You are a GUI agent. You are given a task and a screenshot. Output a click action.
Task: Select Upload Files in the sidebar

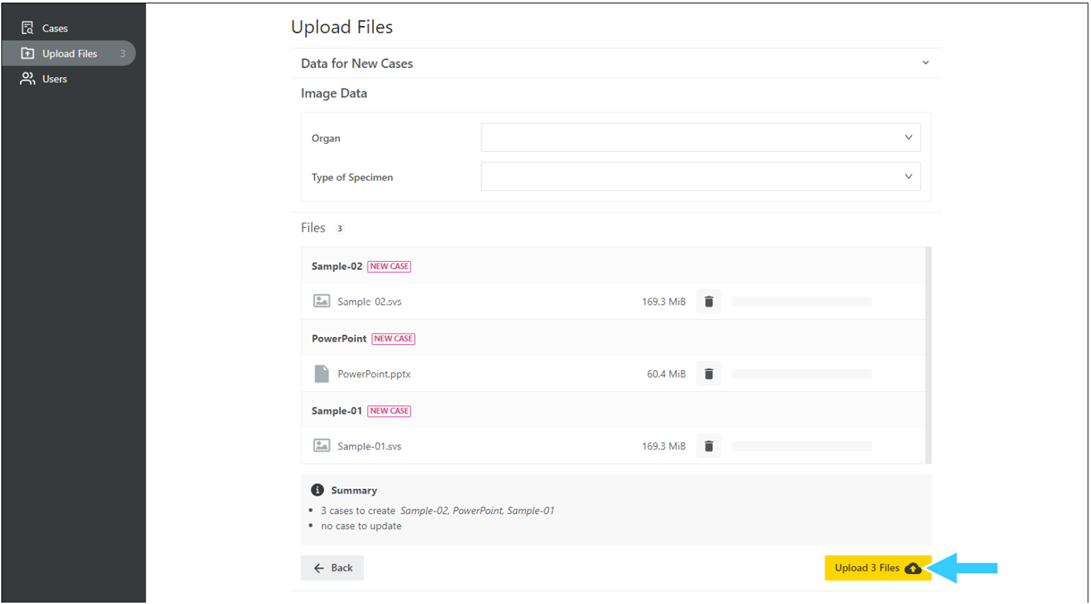point(69,54)
